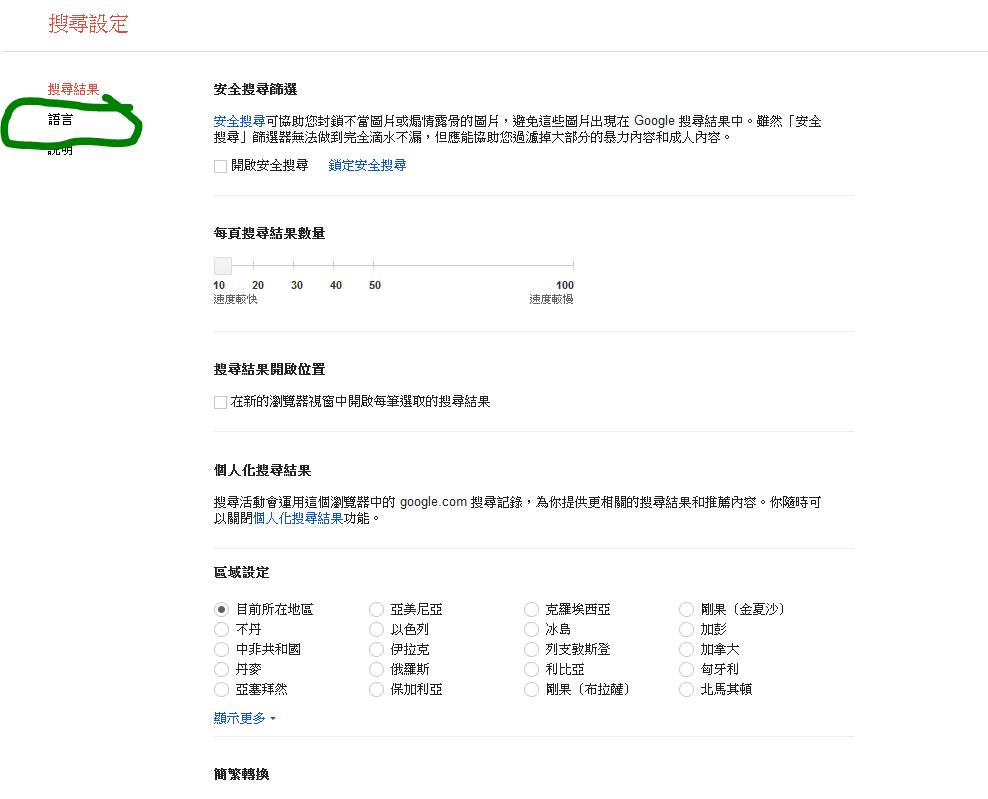
Task: Pick 以色列 in region settings
Action: [x=377, y=629]
